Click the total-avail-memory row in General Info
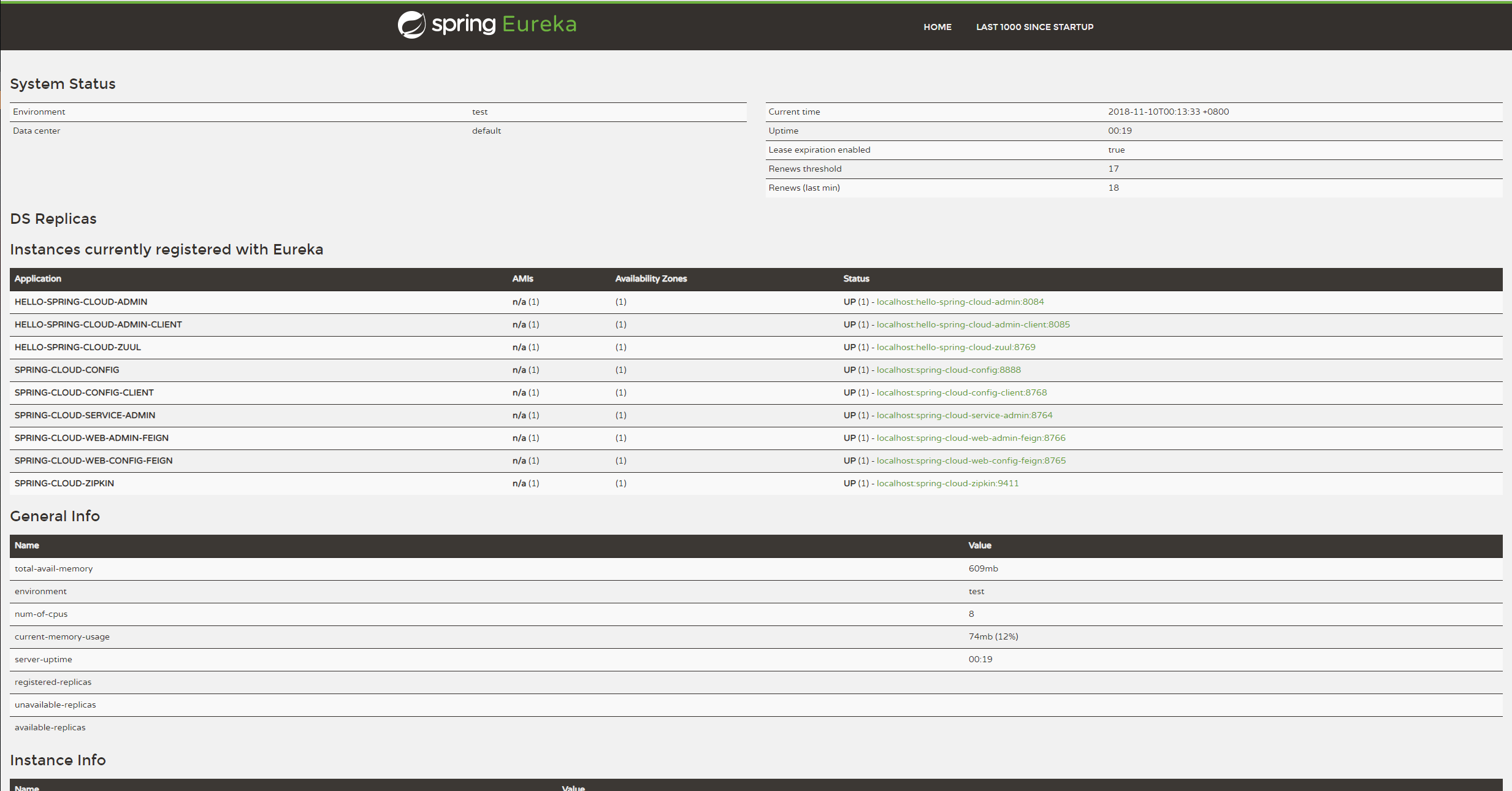The image size is (1512, 791). [x=54, y=568]
